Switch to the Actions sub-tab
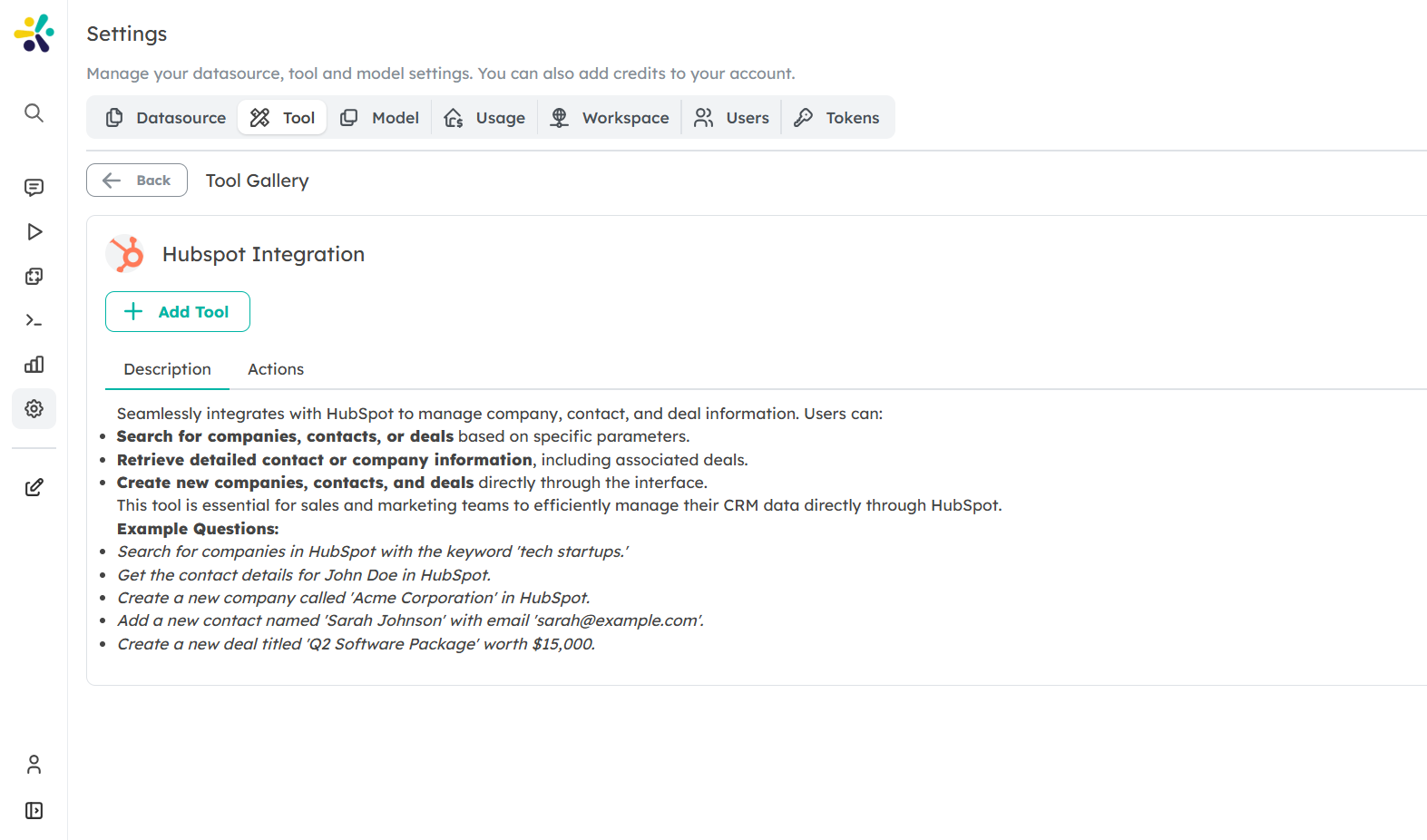This screenshot has width=1427, height=840. tap(276, 369)
